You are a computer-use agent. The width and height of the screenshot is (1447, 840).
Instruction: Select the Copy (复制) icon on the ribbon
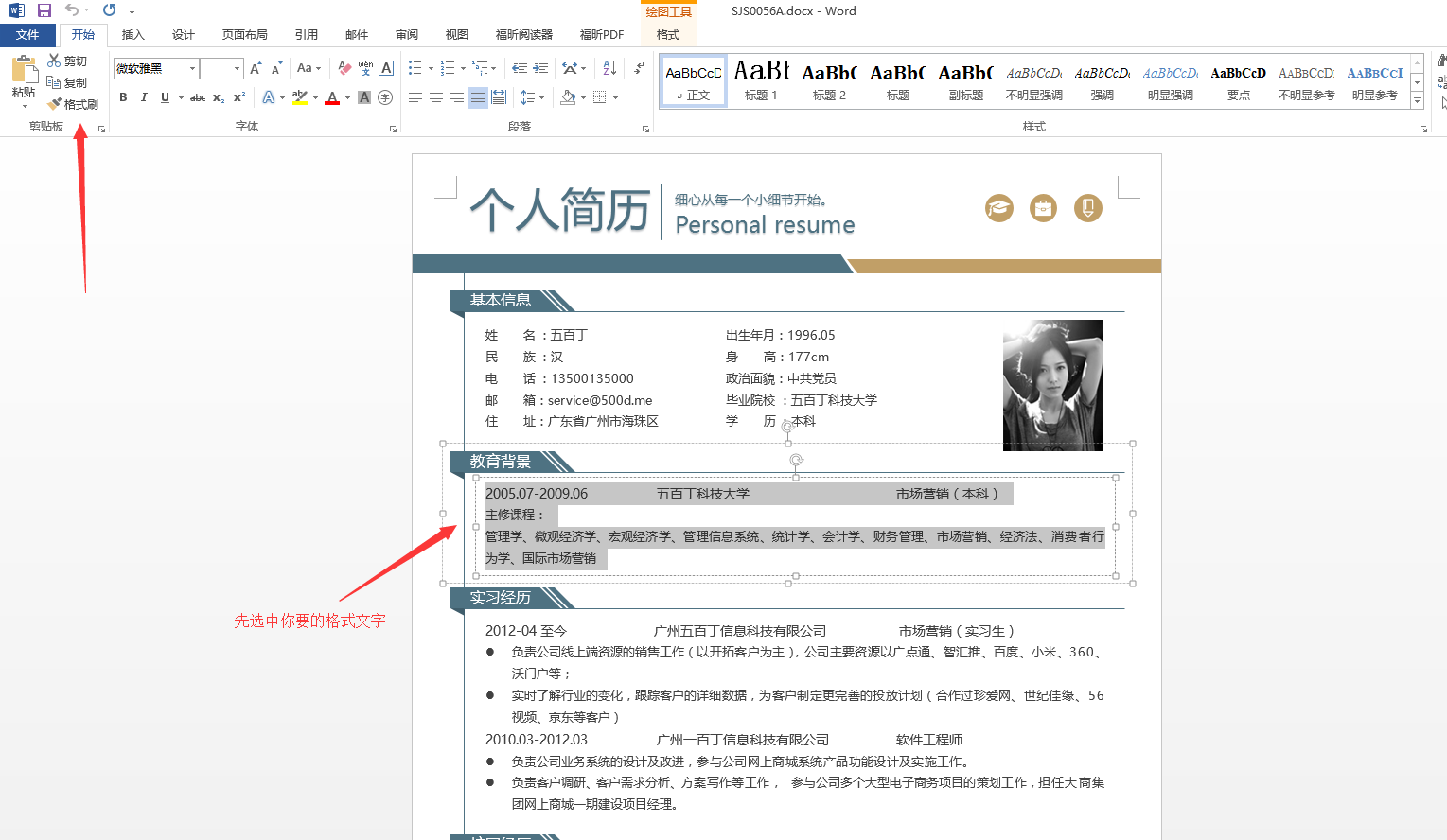pyautogui.click(x=67, y=83)
